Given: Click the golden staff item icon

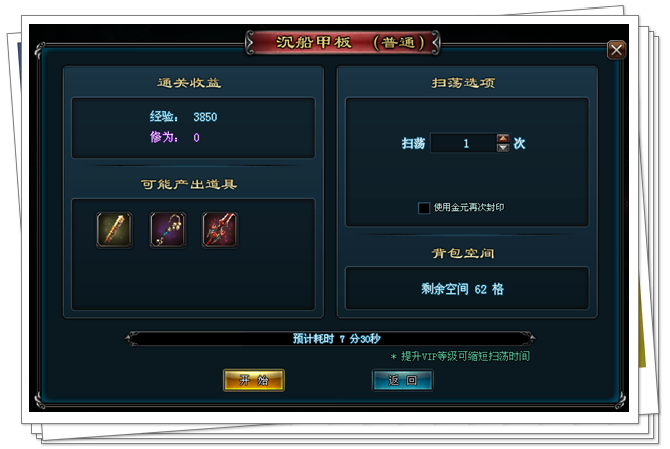Looking at the screenshot, I should (114, 230).
